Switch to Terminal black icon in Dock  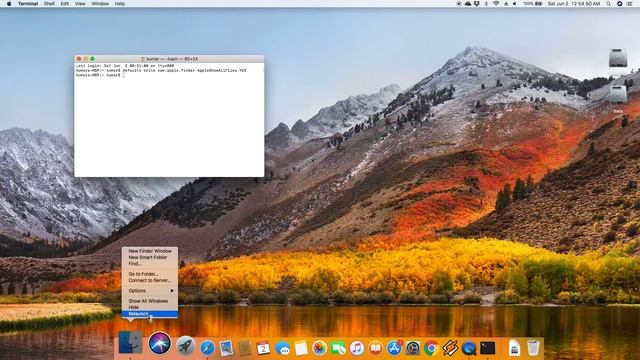click(x=488, y=348)
